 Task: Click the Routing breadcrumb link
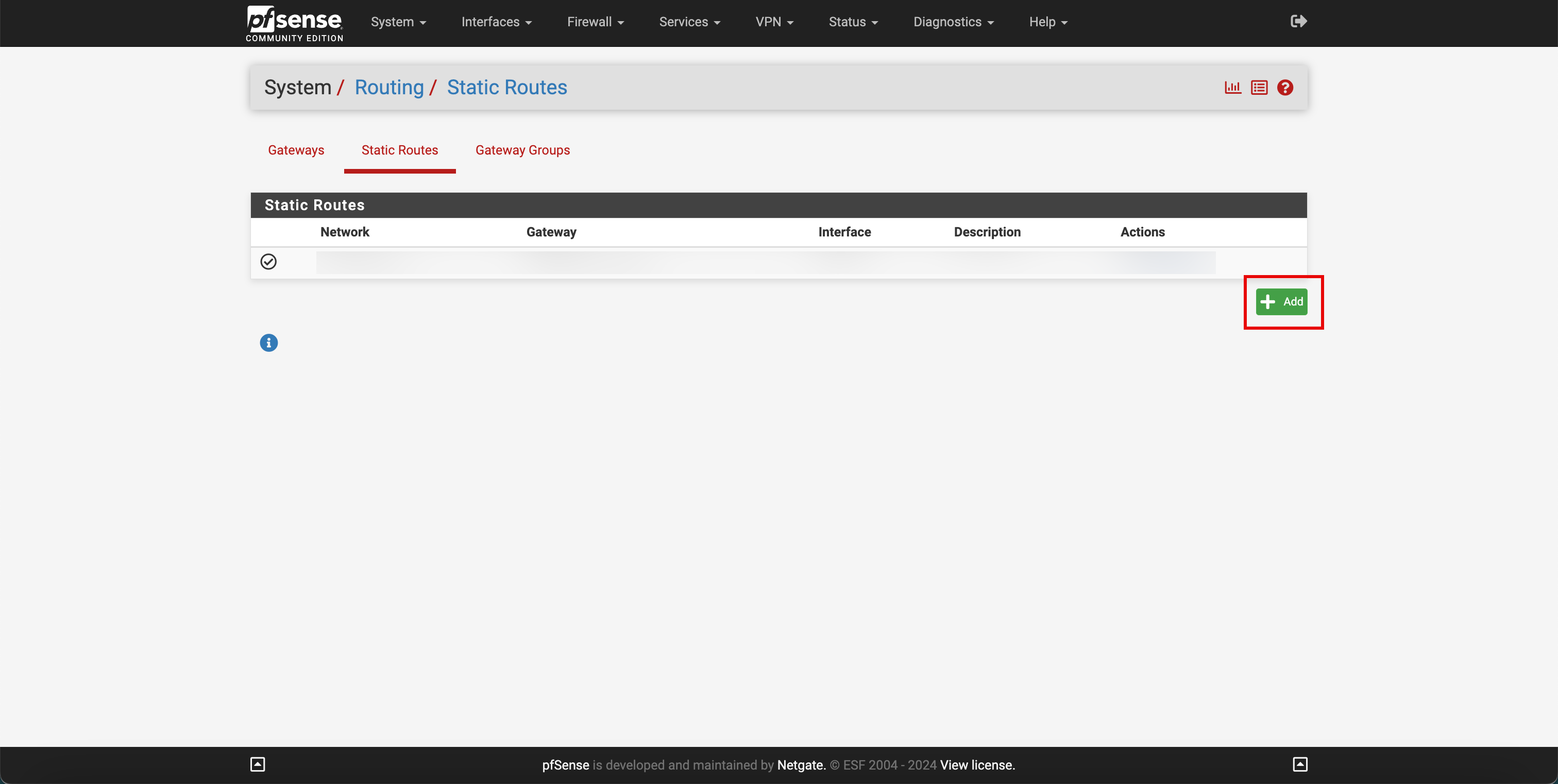click(389, 87)
